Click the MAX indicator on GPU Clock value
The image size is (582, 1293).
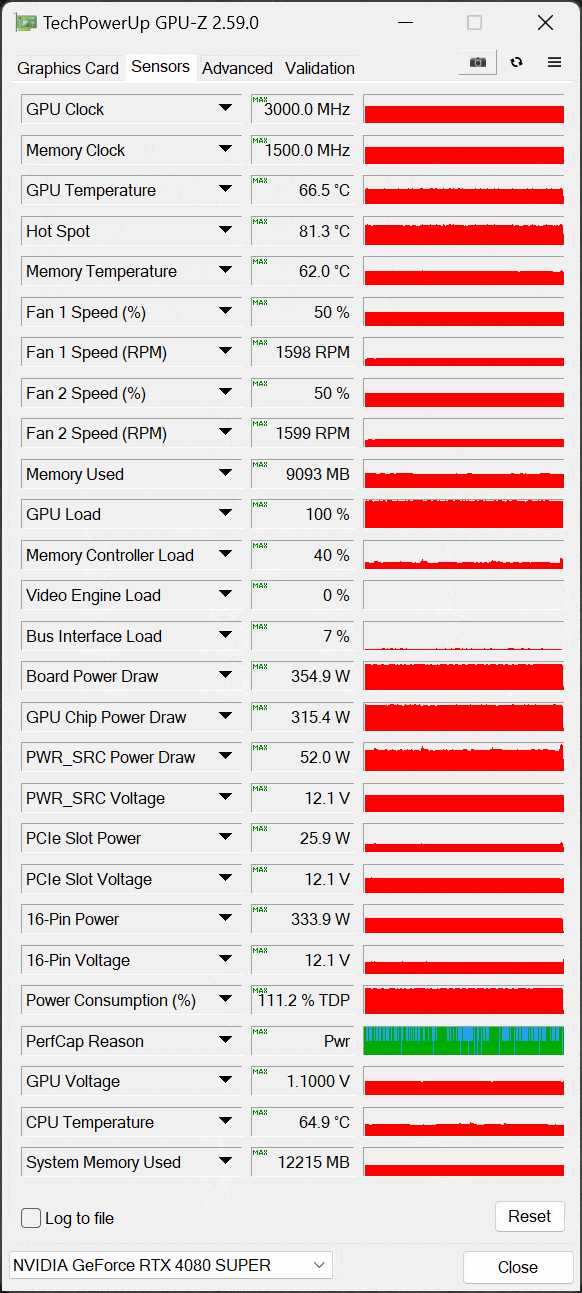coord(260,100)
